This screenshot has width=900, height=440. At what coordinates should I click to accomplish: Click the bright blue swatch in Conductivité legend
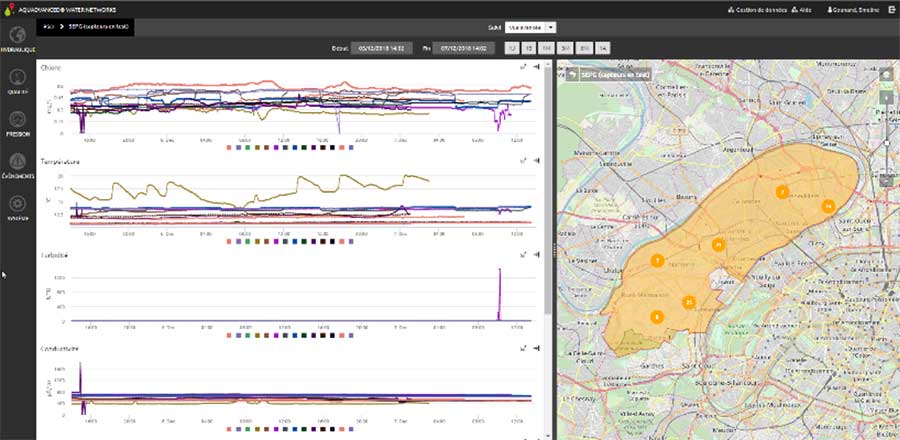tap(294, 429)
